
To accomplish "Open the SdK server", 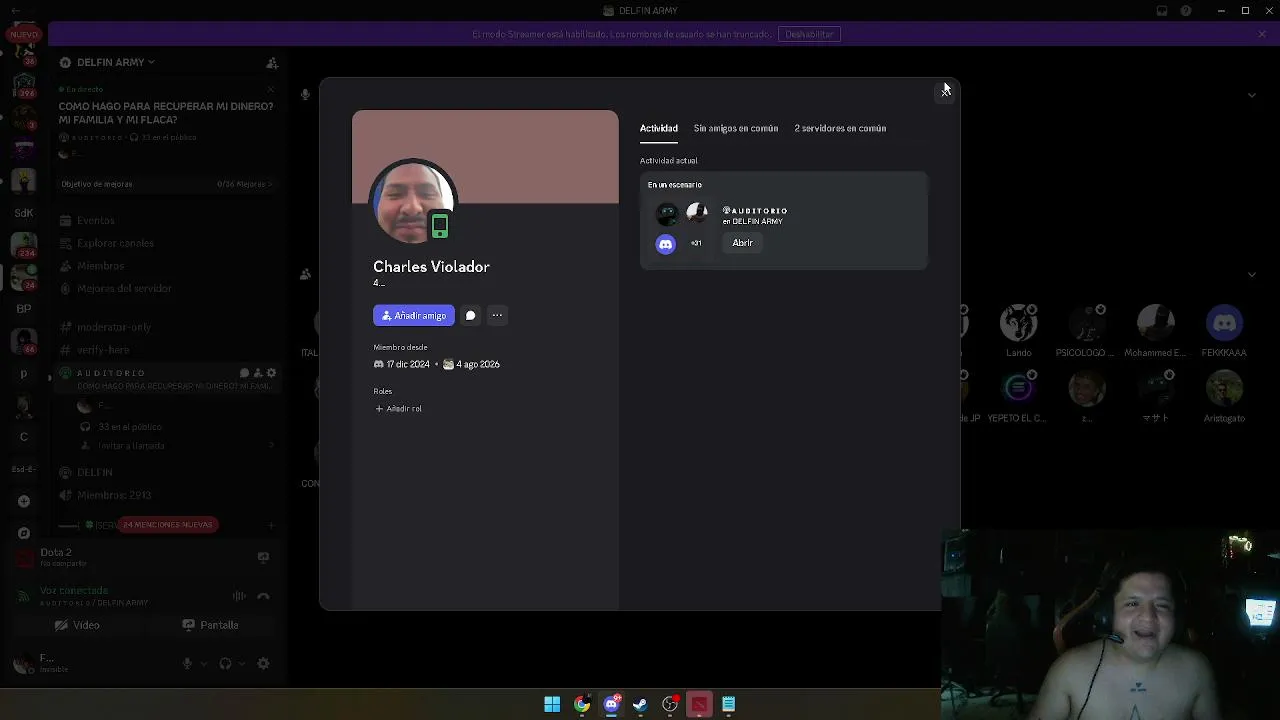I will (x=24, y=213).
